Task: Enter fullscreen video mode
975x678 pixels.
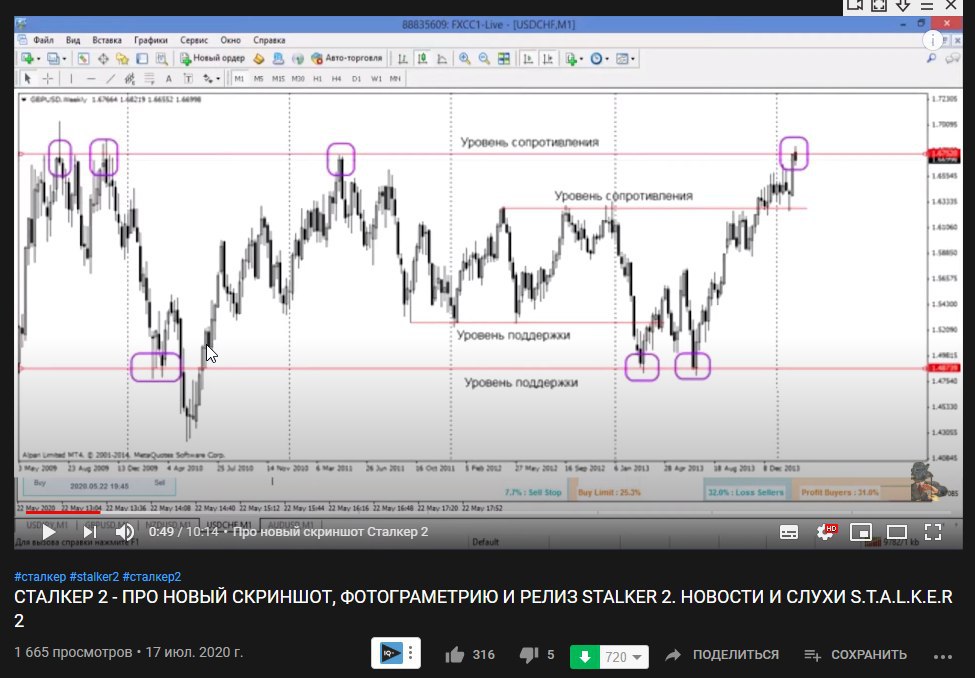Action: [933, 532]
